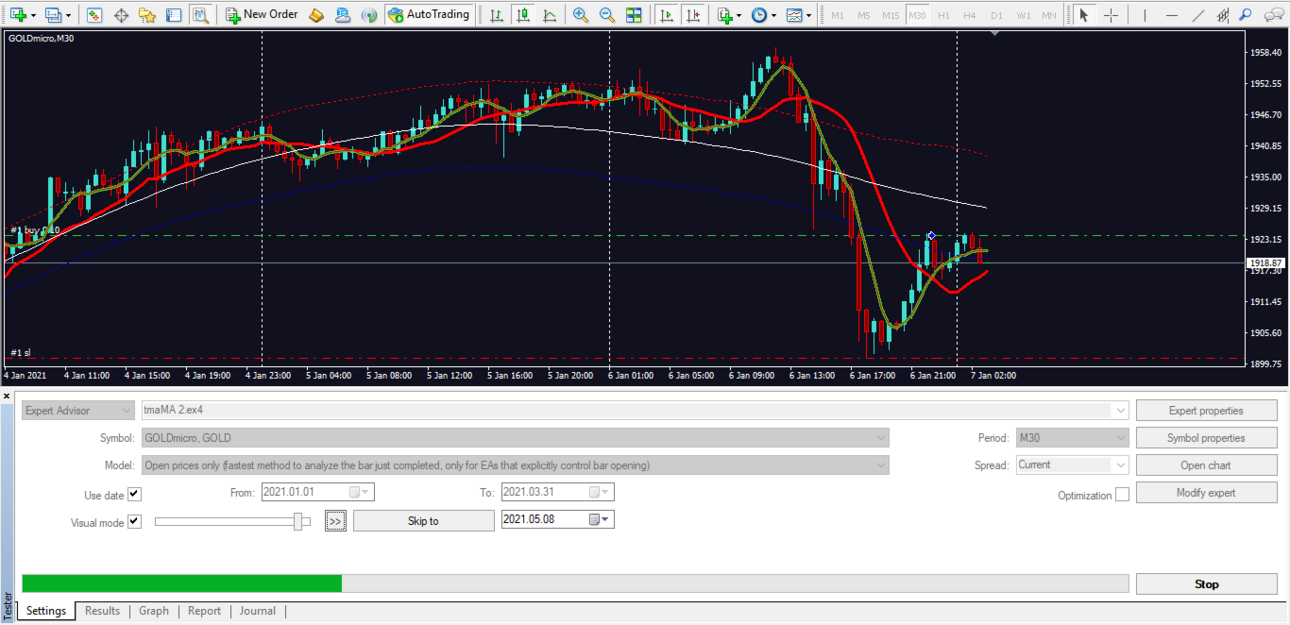Toggle the Strategy Tester icon
The image size is (1290, 625).
(201, 15)
